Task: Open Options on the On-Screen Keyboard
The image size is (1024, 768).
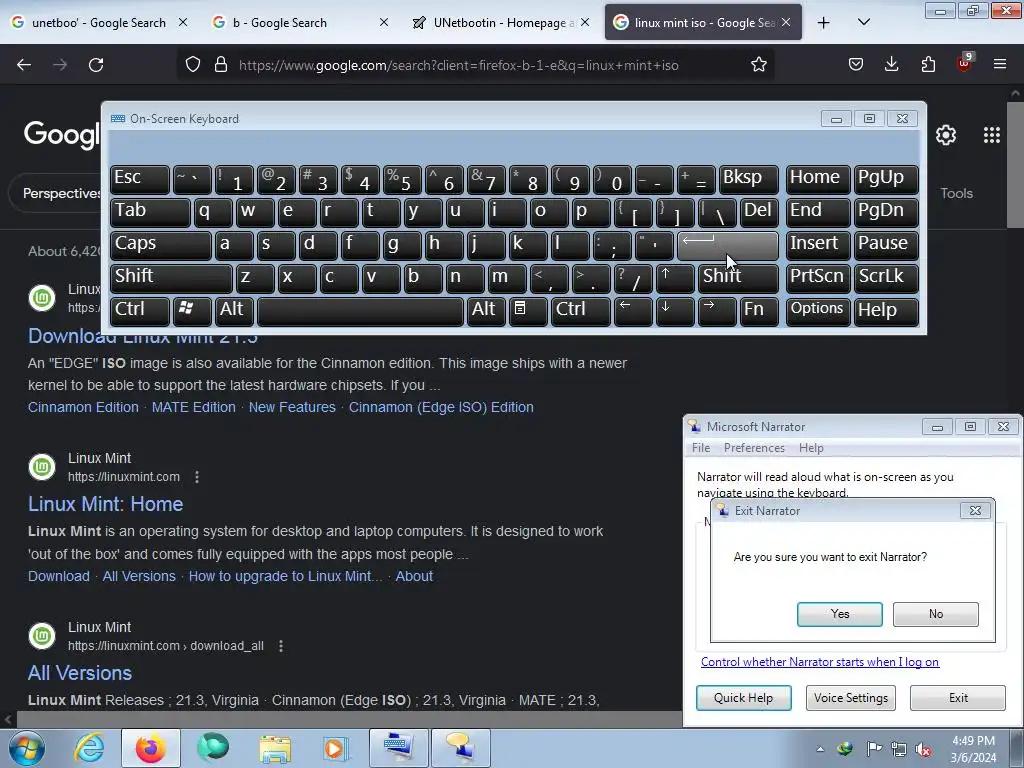Action: click(818, 311)
